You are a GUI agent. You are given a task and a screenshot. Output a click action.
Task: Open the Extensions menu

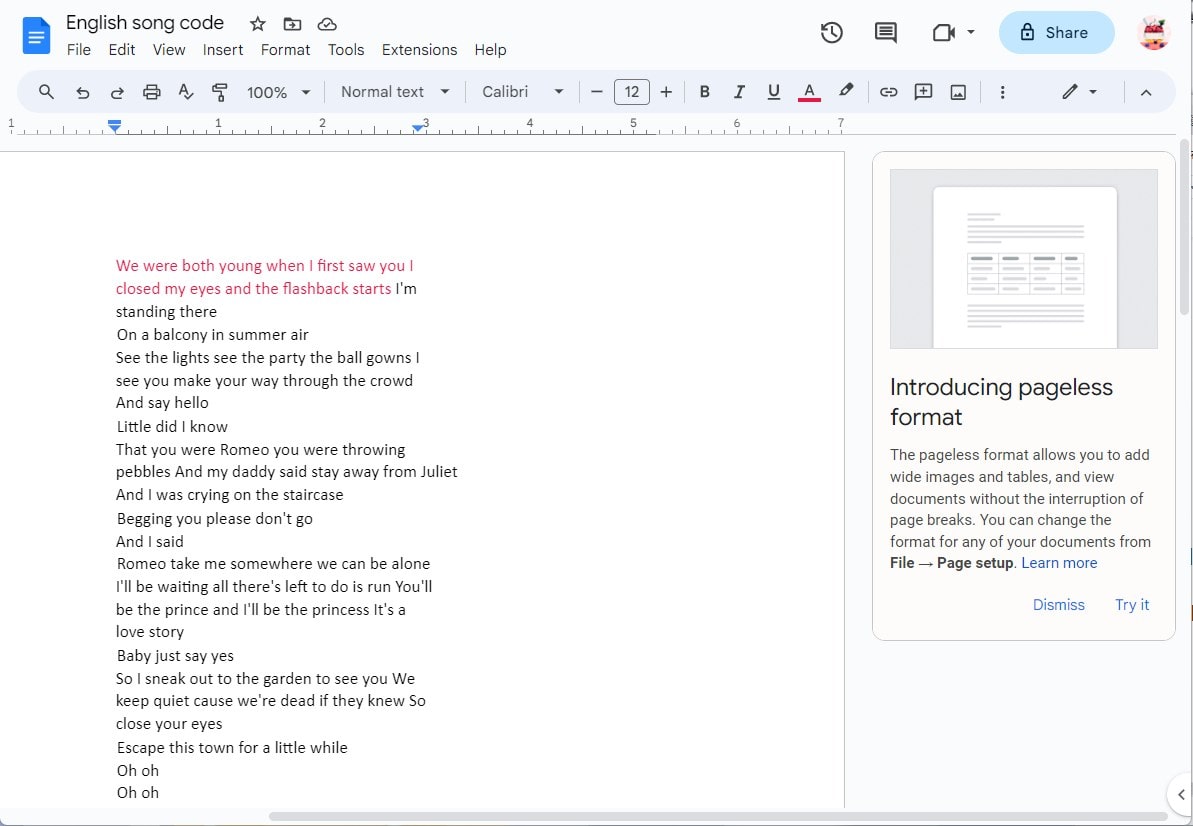click(x=419, y=49)
